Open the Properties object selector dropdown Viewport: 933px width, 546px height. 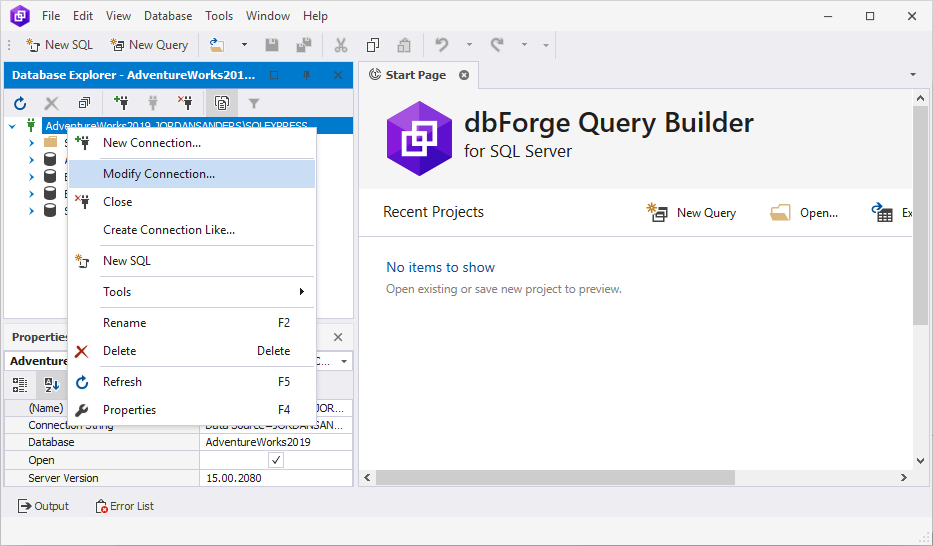pos(344,362)
